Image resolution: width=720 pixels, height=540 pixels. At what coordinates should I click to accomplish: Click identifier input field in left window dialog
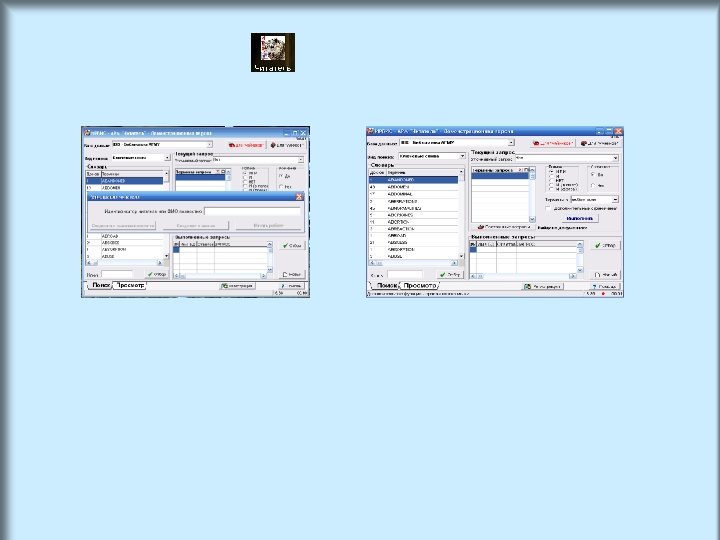(x=252, y=211)
